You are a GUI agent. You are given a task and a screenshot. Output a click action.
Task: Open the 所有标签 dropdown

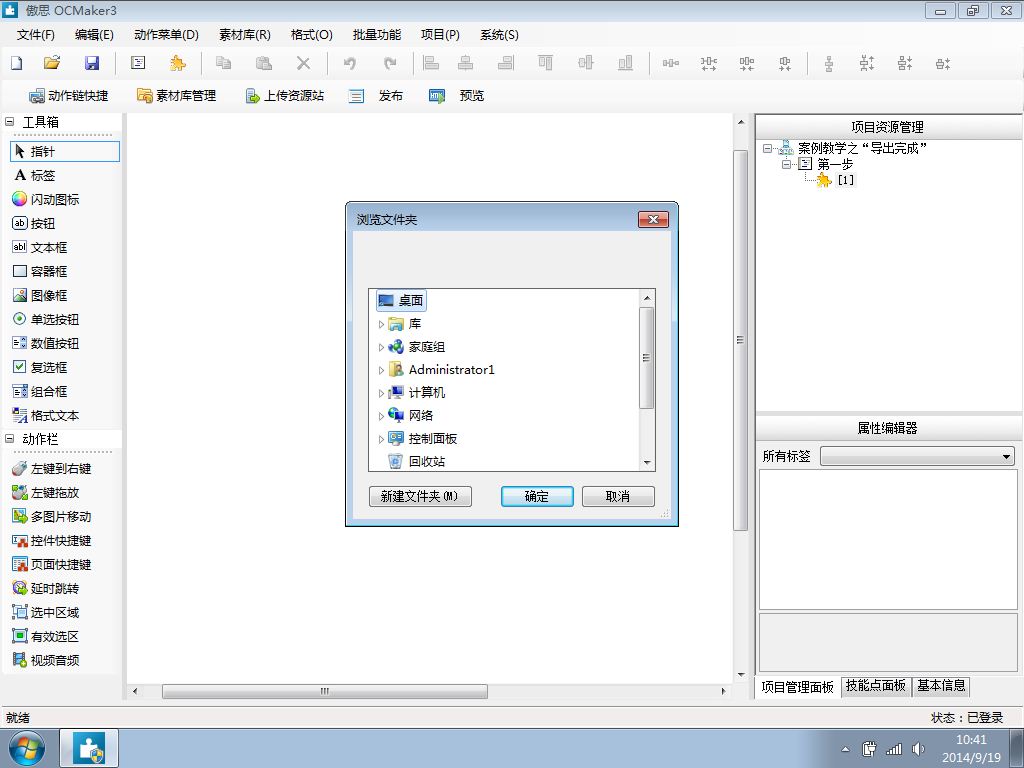click(x=918, y=456)
